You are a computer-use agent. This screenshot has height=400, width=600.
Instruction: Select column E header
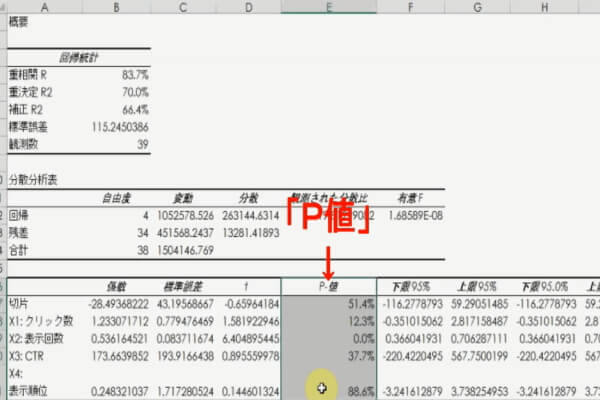(329, 6)
